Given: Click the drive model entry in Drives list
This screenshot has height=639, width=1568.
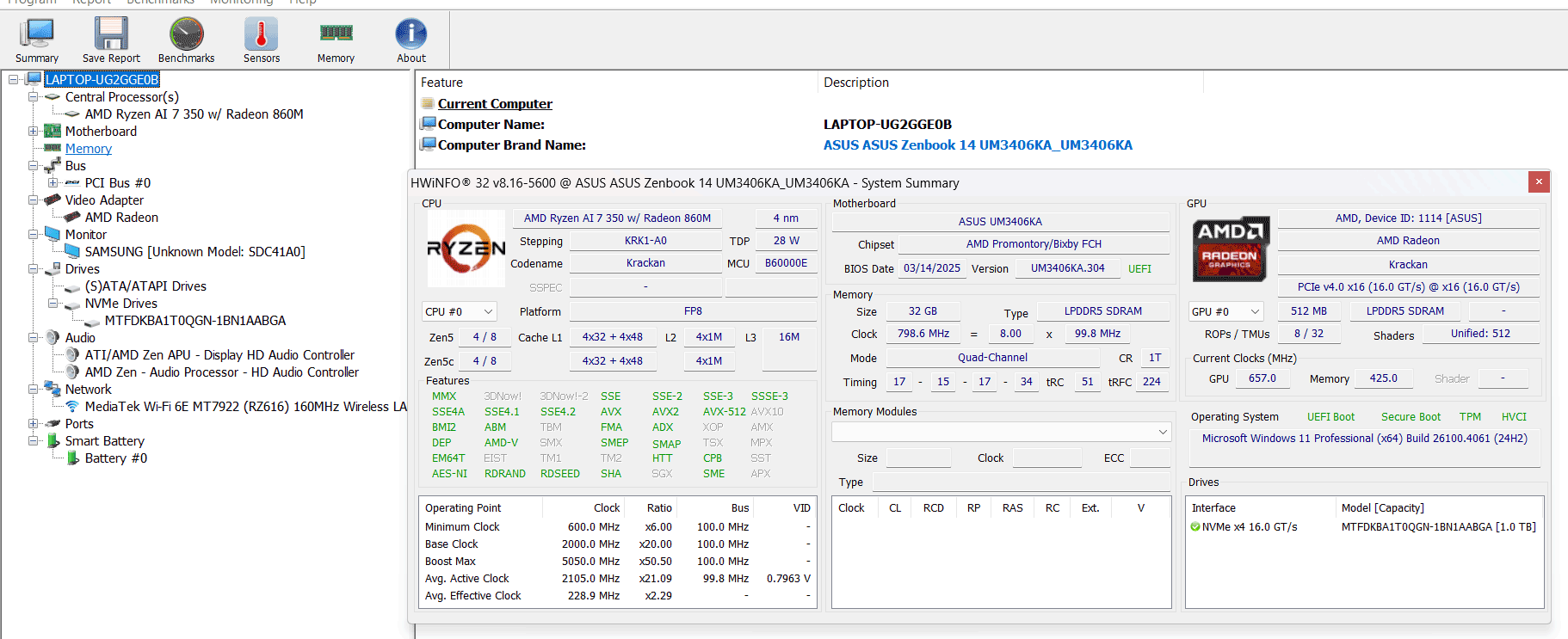Looking at the screenshot, I should pos(1438,526).
